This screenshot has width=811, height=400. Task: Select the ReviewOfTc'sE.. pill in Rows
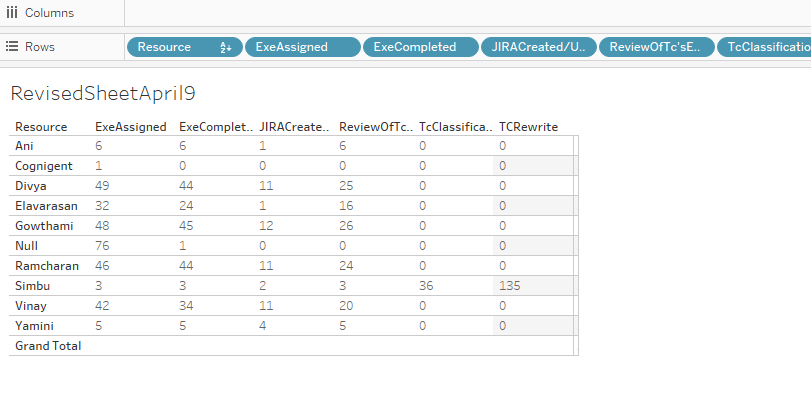tap(656, 47)
